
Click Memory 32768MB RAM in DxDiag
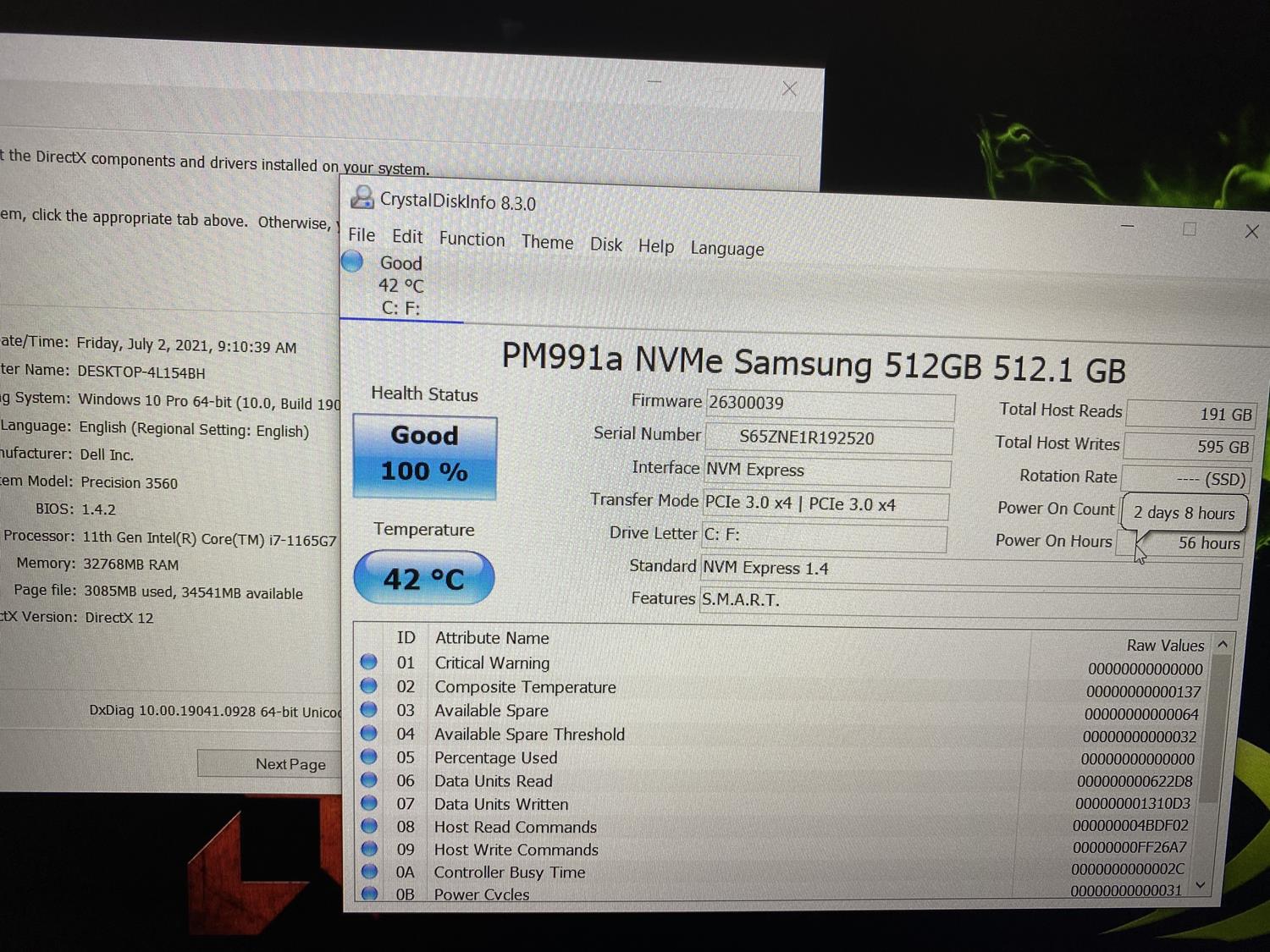tap(130, 564)
